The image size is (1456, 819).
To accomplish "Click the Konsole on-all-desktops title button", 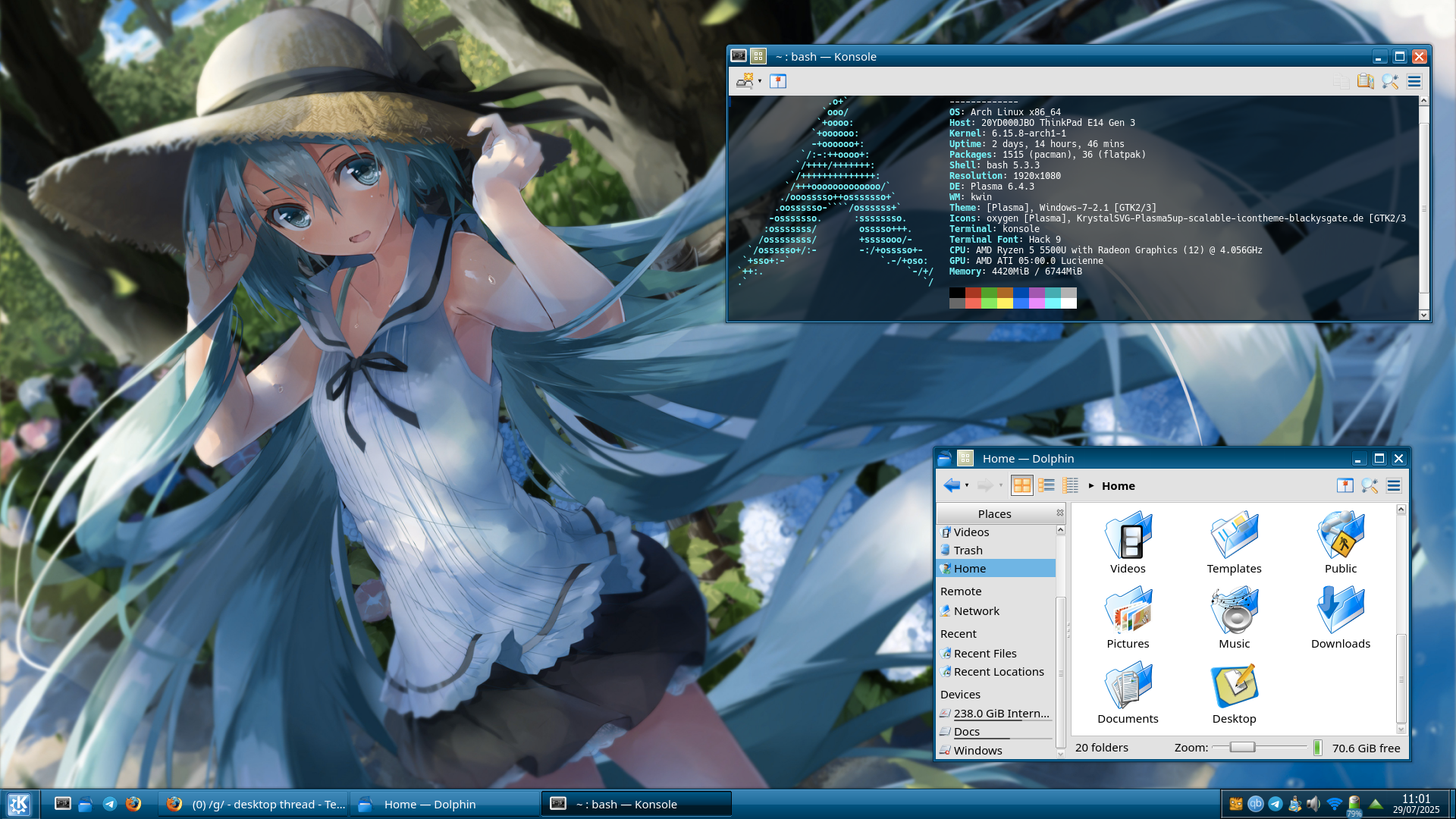I will [758, 56].
